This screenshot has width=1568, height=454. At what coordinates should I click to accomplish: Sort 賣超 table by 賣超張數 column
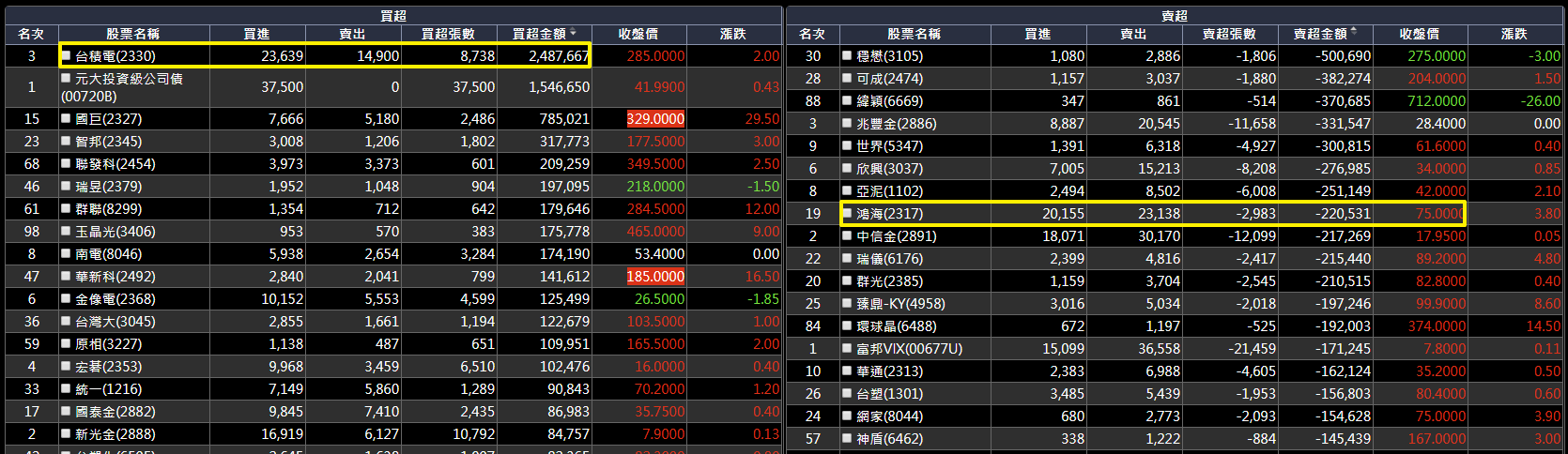coord(1229,34)
